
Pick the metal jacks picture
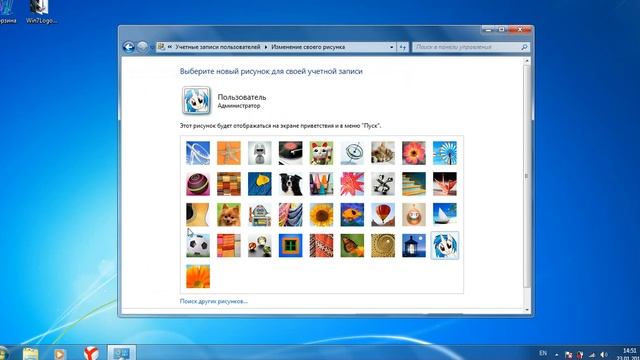pos(383,184)
